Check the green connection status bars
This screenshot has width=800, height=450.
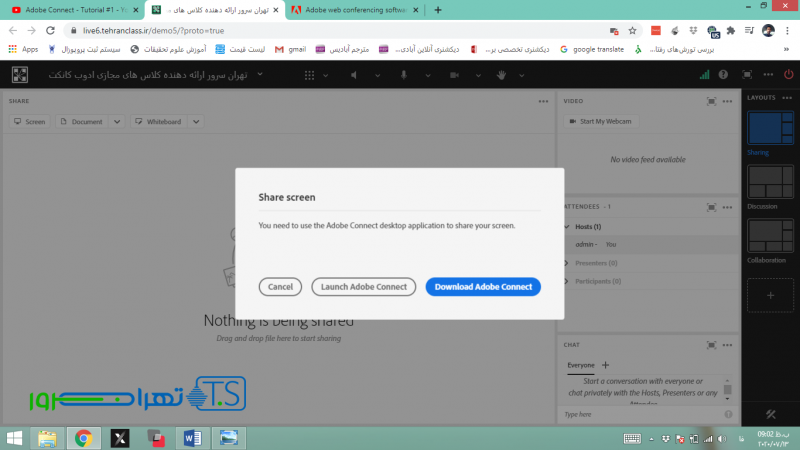click(705, 75)
